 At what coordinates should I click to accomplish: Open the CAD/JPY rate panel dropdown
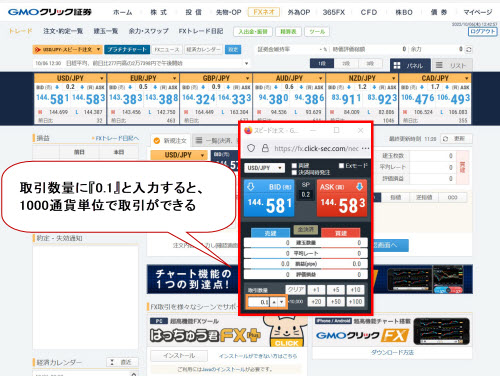point(466,78)
